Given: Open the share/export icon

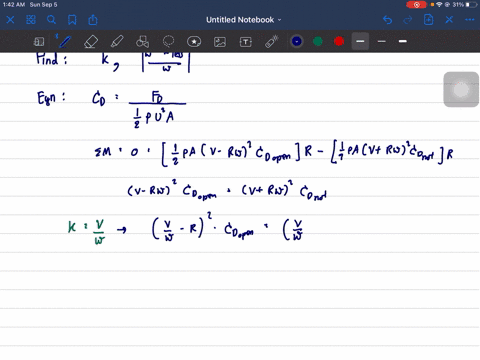Looking at the screenshot, I should (93, 20).
